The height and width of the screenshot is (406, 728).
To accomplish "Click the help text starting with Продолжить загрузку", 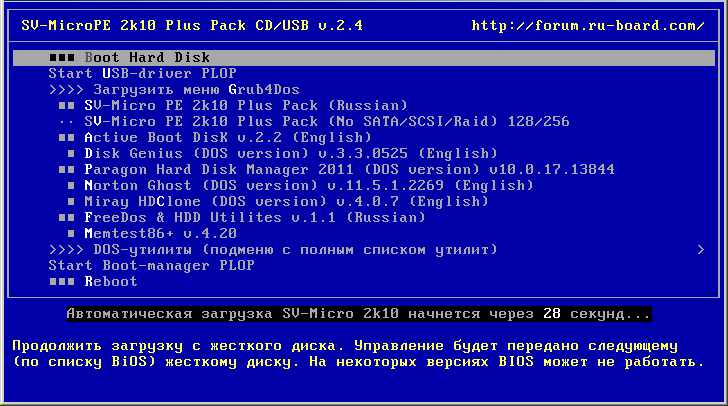I will 345,346.
